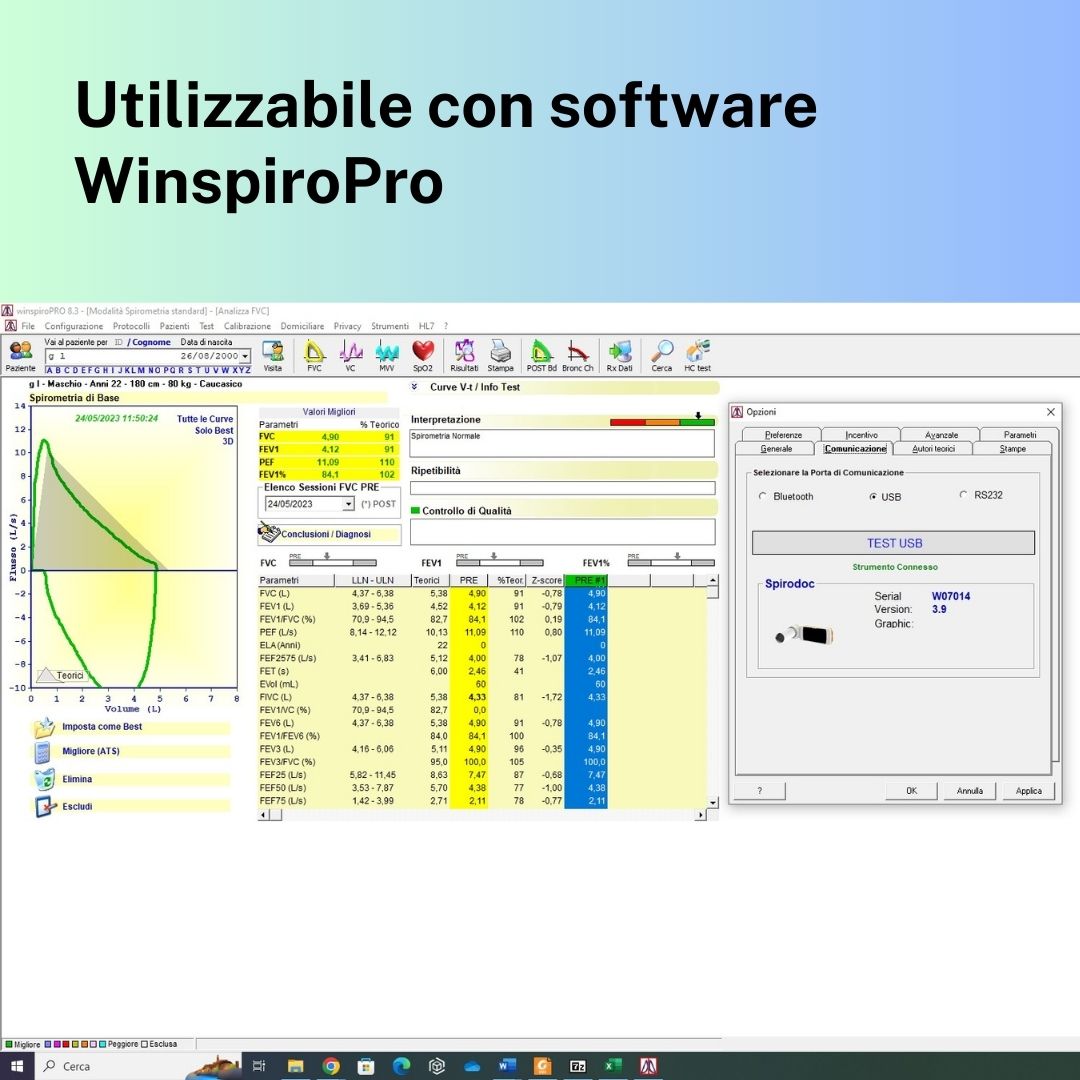
Task: Open the Strumenti menu
Action: [x=390, y=326]
